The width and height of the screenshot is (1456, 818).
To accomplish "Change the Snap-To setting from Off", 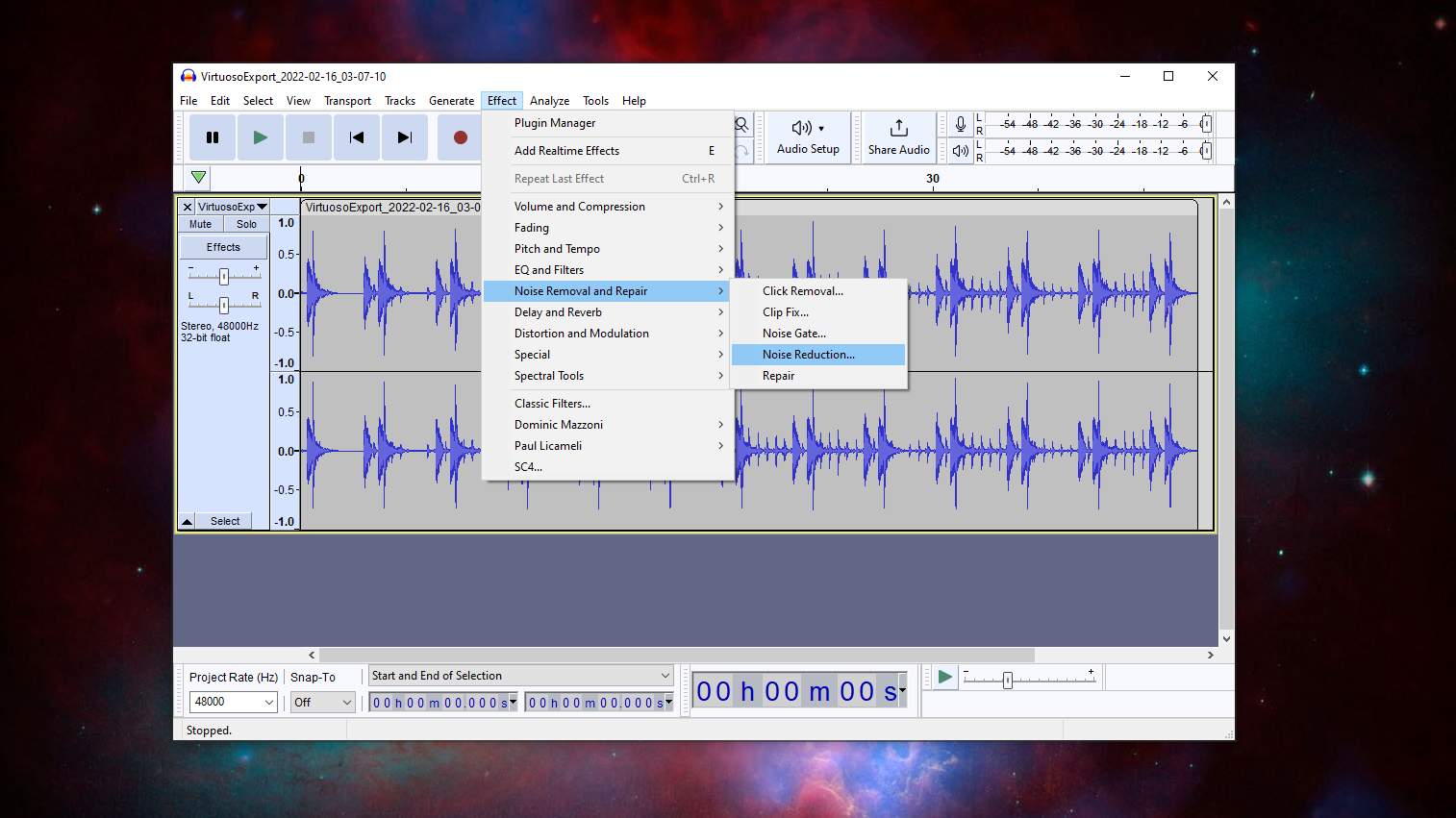I will pyautogui.click(x=322, y=702).
